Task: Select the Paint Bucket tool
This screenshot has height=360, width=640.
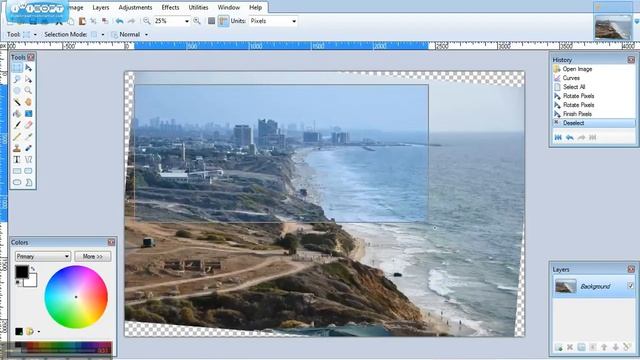Action: coord(17,113)
